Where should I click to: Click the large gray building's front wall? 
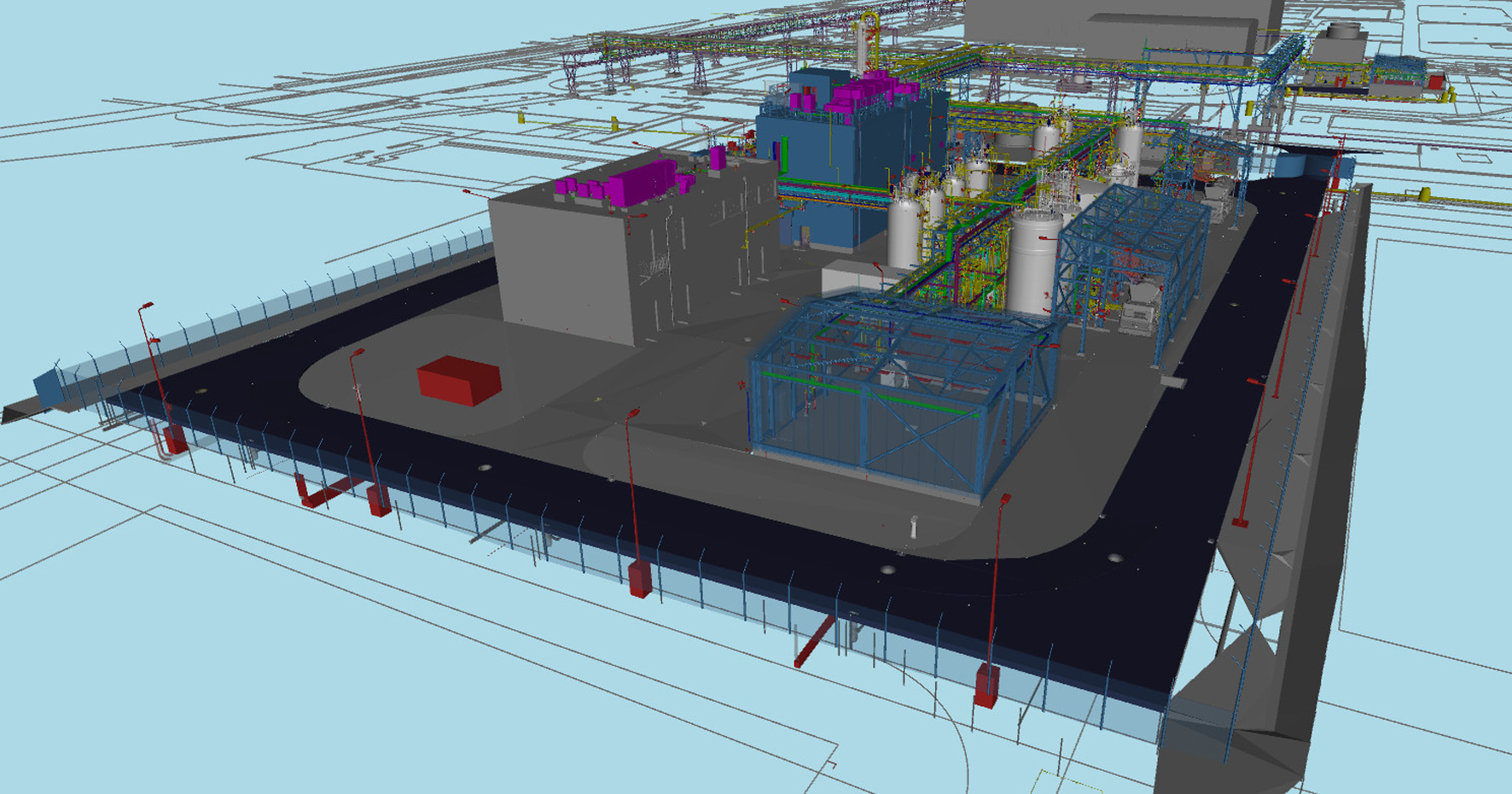(563, 265)
